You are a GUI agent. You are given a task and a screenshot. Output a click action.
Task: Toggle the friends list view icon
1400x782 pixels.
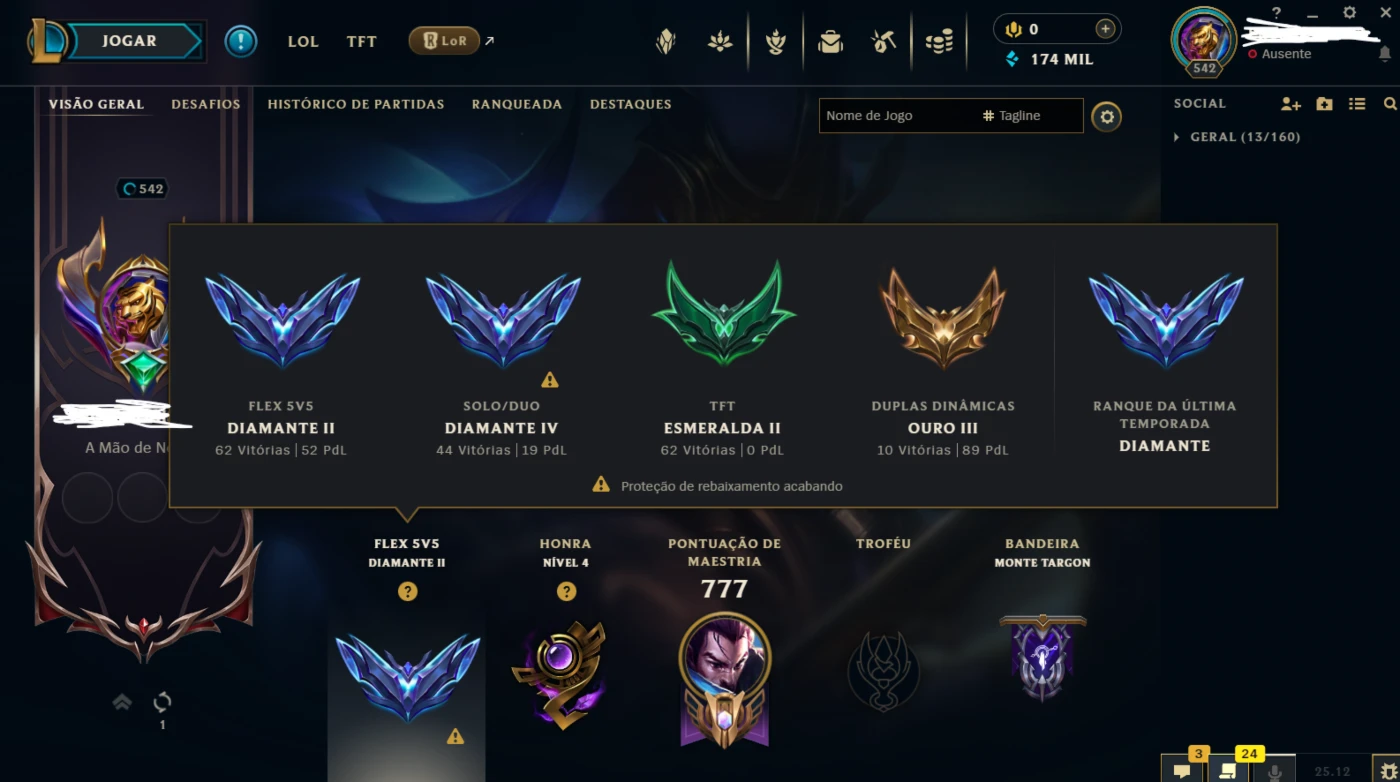pyautogui.click(x=1357, y=104)
